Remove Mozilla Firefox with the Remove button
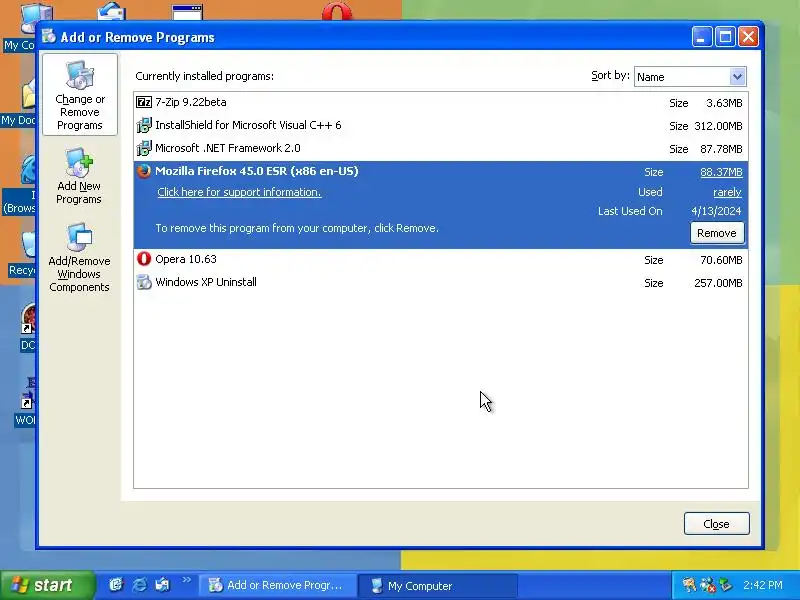Screen dimensions: 800x600 717,233
